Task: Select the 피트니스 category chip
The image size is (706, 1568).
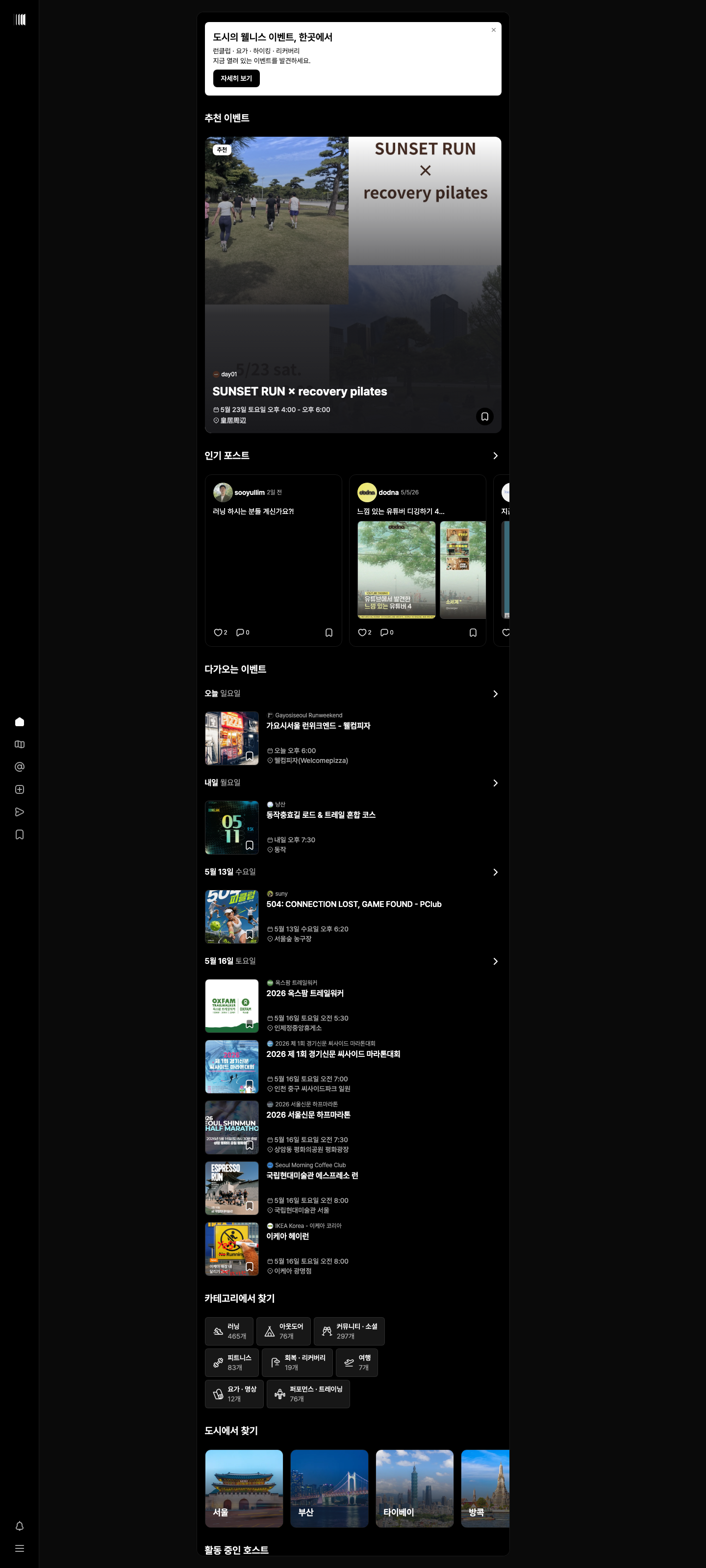Action: coord(232,1362)
